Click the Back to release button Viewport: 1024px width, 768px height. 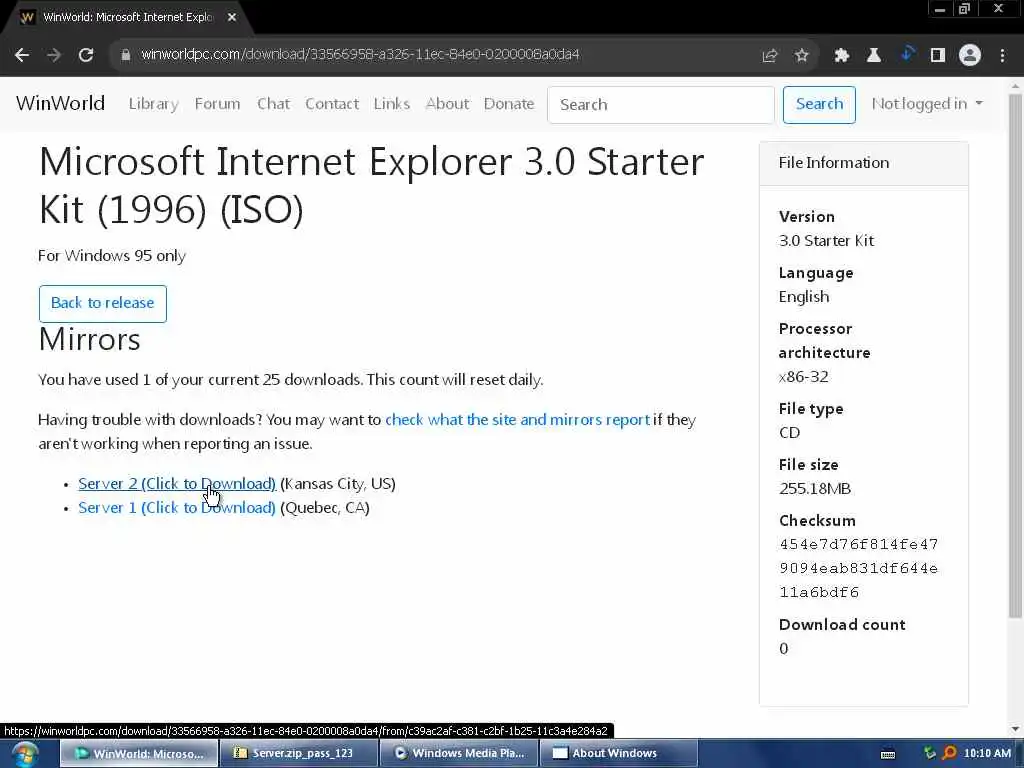click(103, 304)
